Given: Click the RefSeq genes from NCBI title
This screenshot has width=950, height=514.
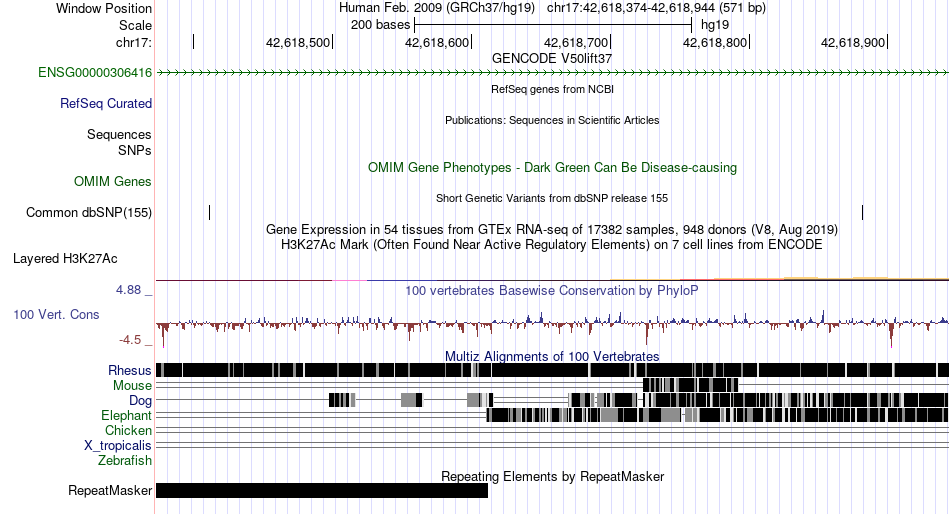Looking at the screenshot, I should click(x=552, y=89).
